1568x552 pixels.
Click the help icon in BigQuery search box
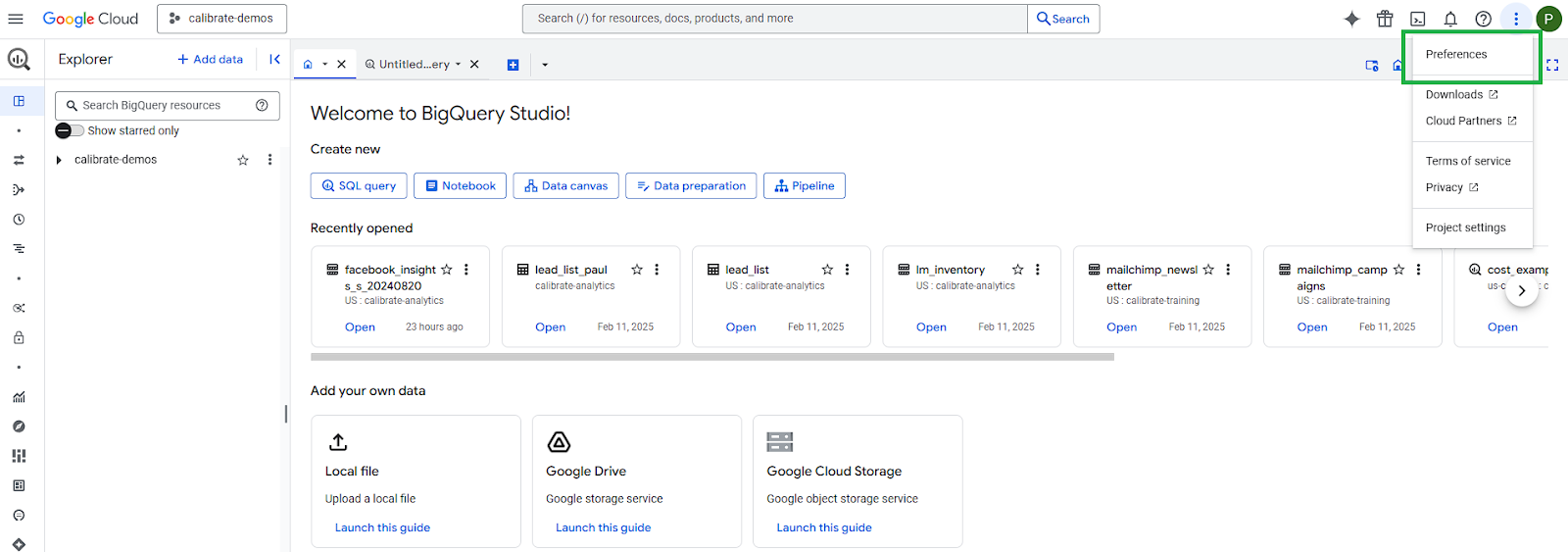(262, 105)
